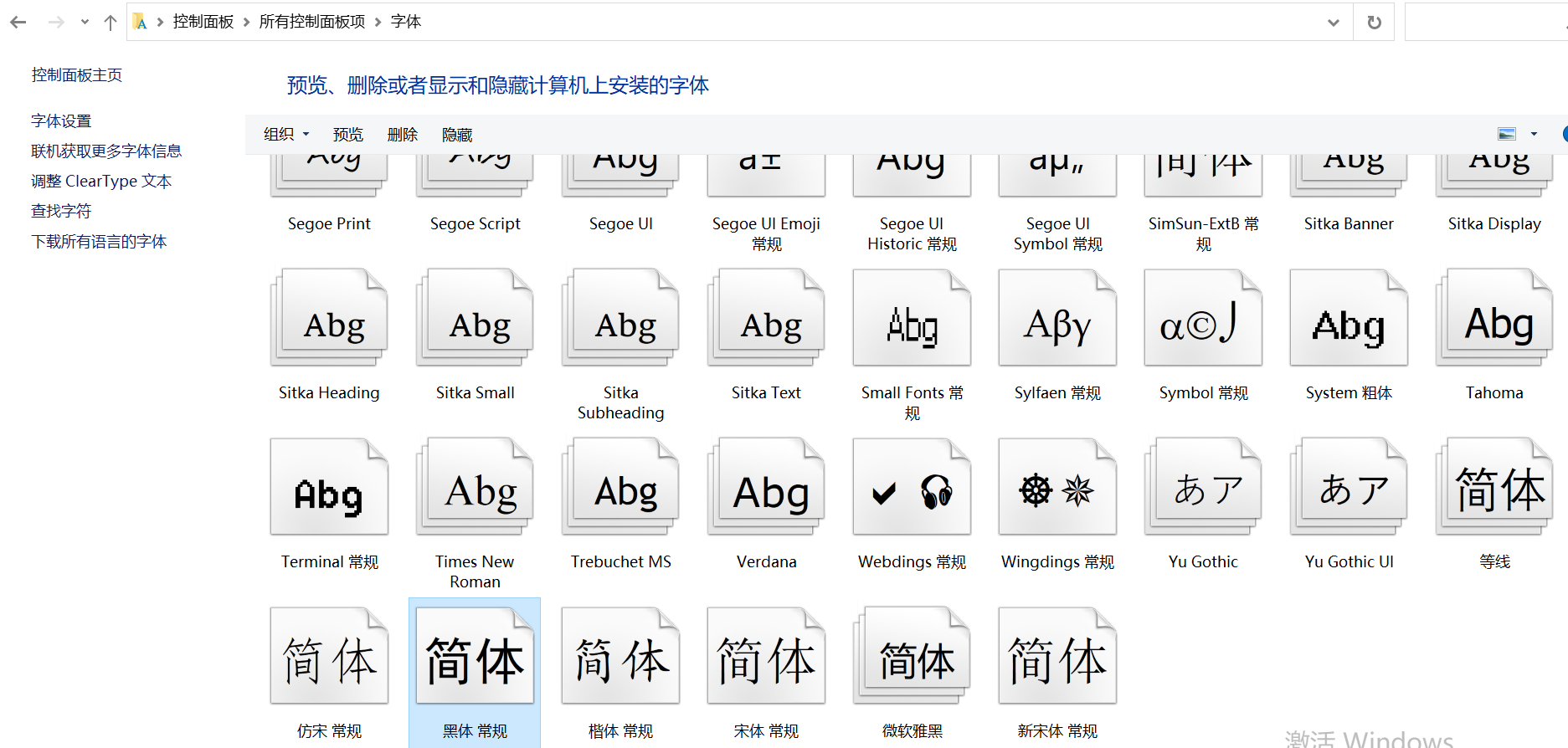
Task: Select the Sitka Text font icon
Action: 766,318
